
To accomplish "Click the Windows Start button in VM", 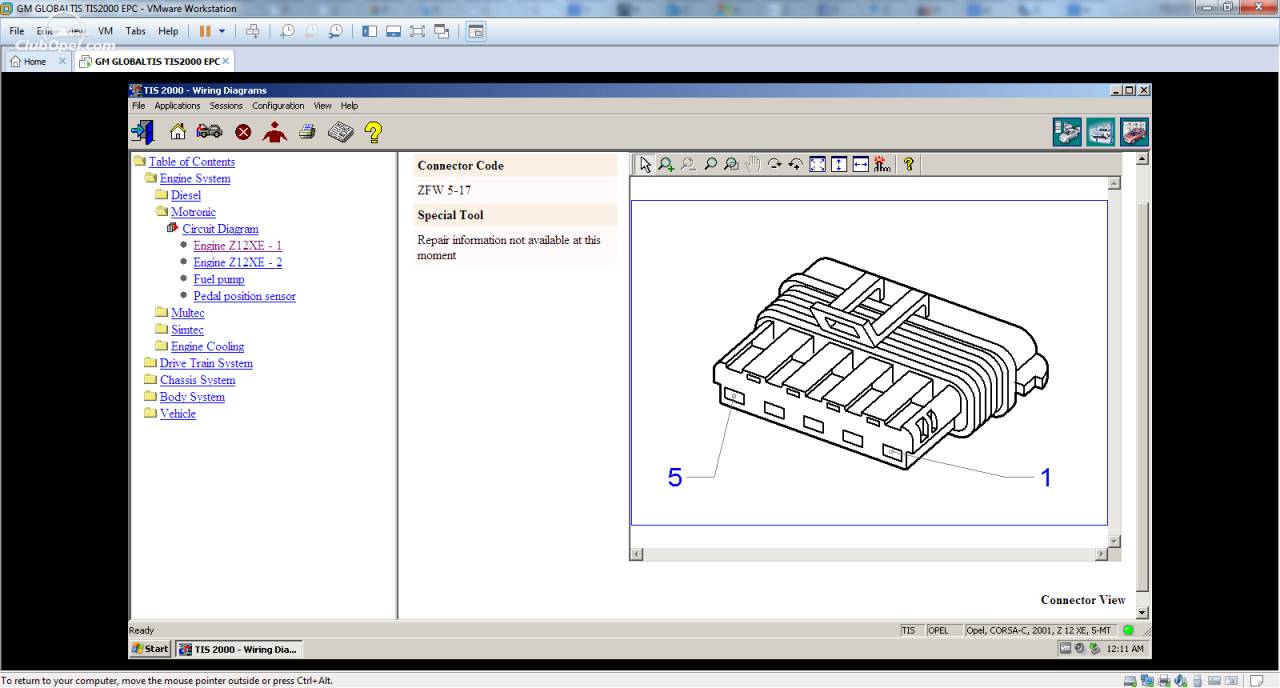I will tap(150, 649).
